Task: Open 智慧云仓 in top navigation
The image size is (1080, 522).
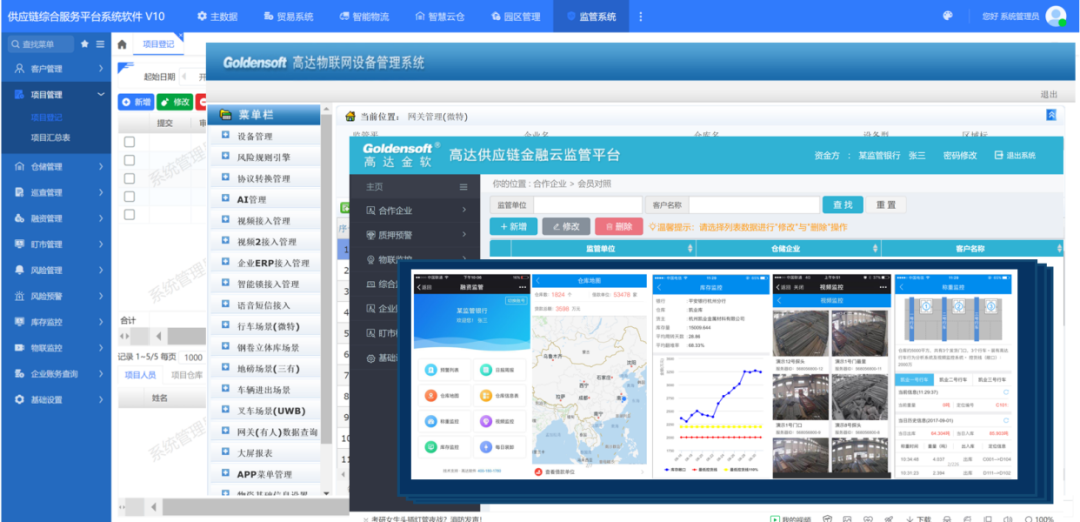Action: point(440,16)
